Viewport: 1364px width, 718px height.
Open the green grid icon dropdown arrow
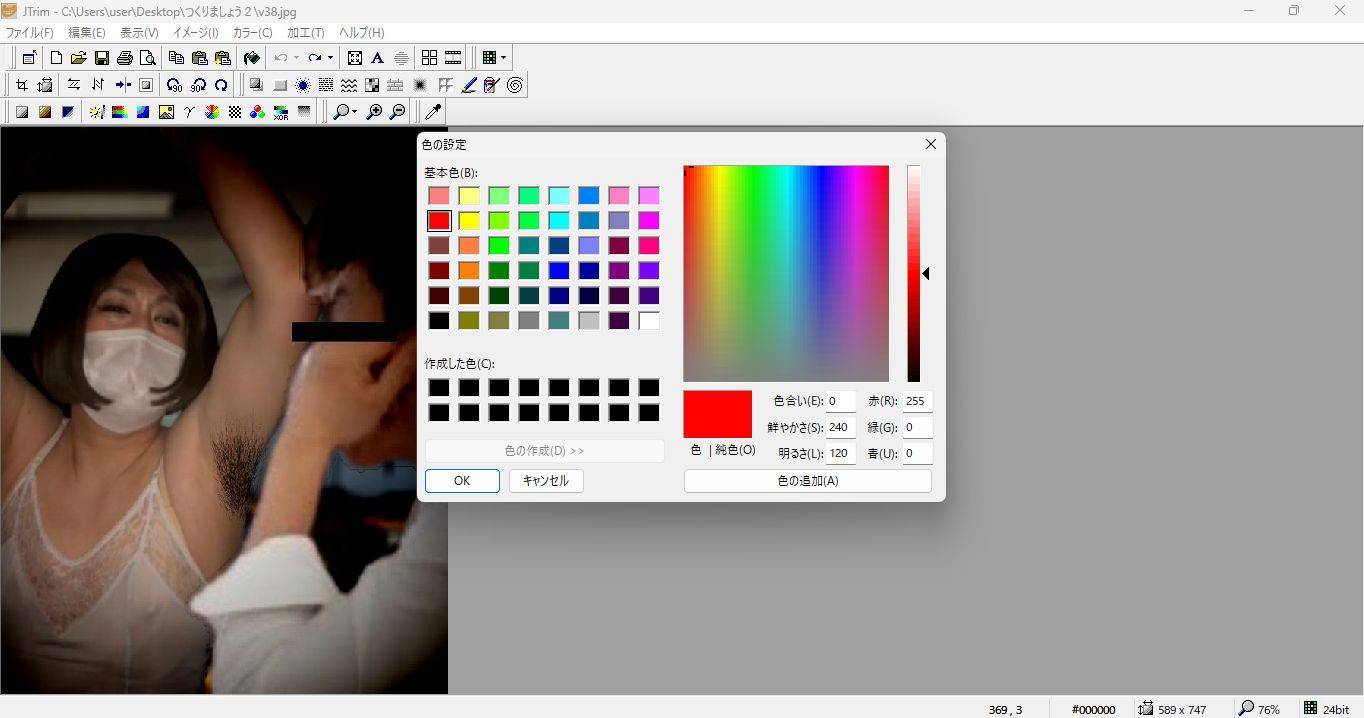pyautogui.click(x=503, y=58)
